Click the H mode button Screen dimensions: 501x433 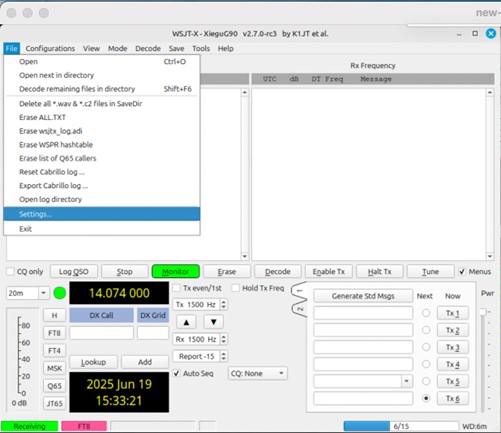(x=54, y=315)
